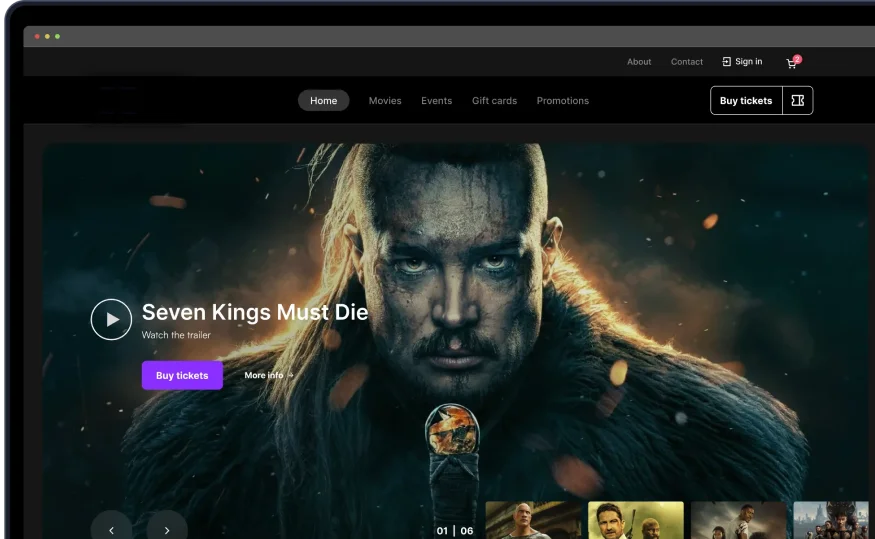This screenshot has height=539, width=875.
Task: Click the yellow window minimize dot
Action: (47, 36)
